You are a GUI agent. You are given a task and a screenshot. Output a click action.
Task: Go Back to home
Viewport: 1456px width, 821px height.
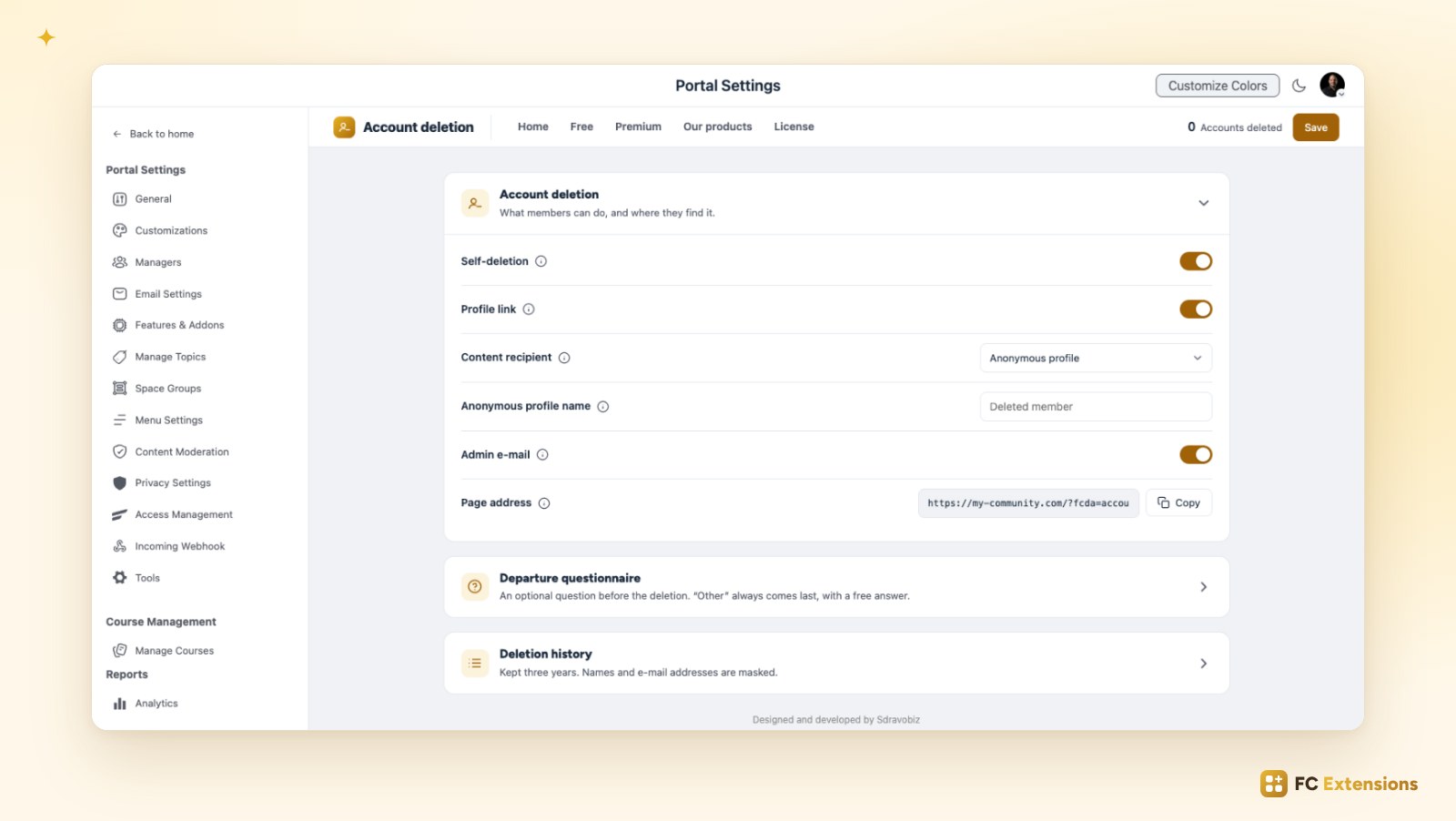point(154,134)
